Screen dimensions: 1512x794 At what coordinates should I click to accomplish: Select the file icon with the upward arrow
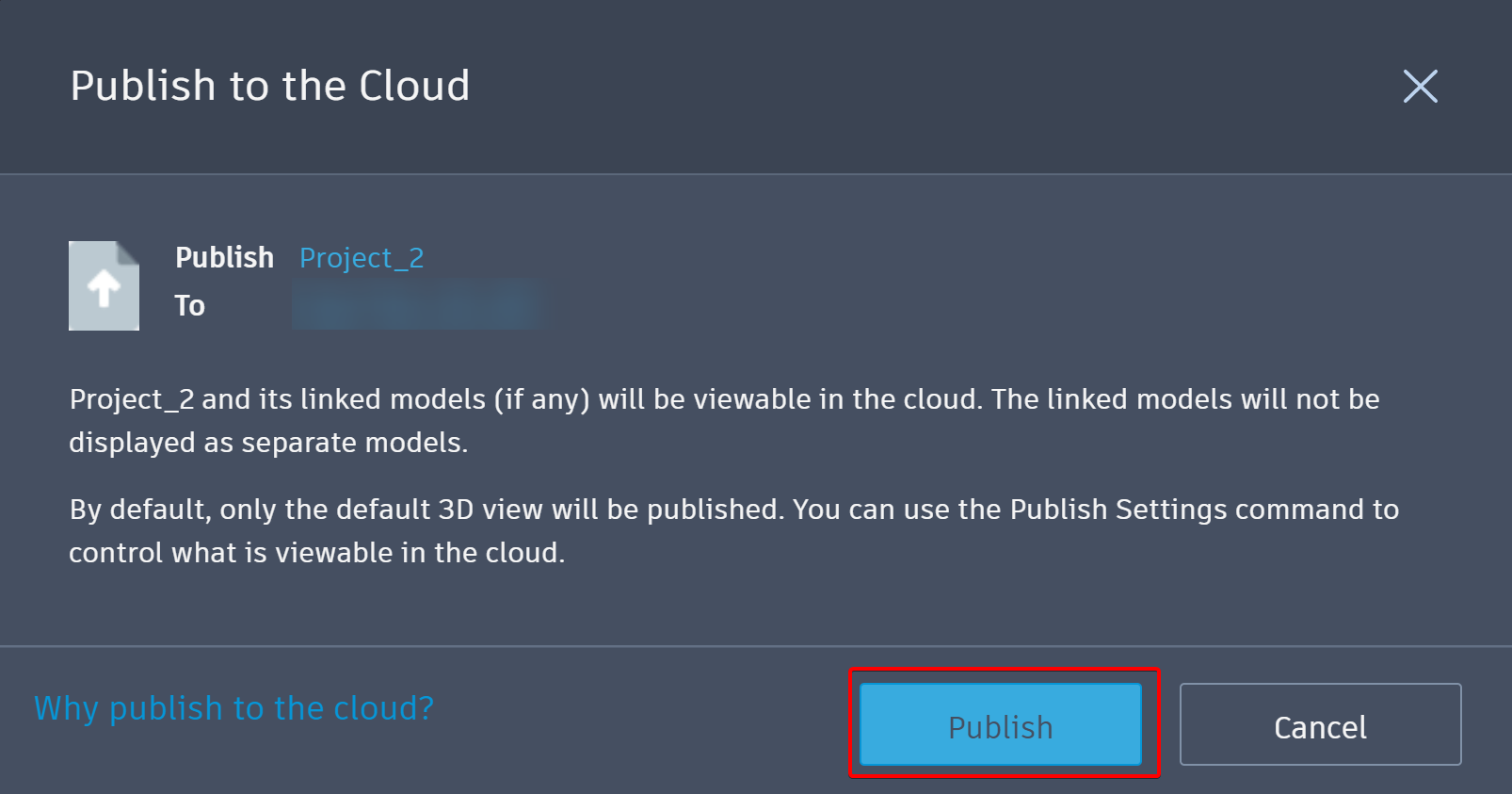(104, 285)
